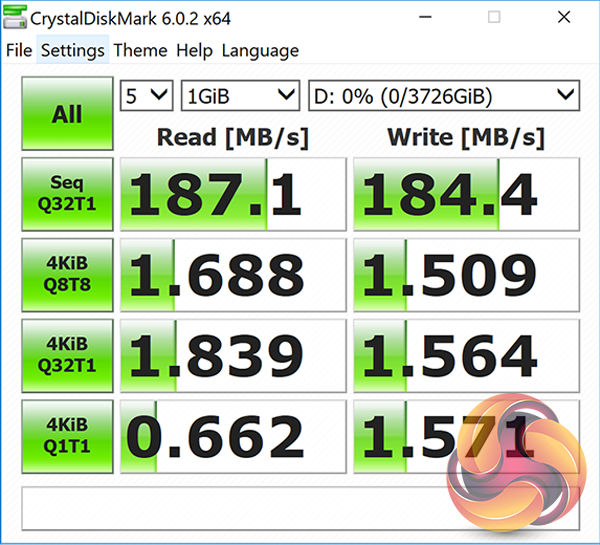
Task: Close the CrystalDiskMark window
Action: [x=564, y=17]
